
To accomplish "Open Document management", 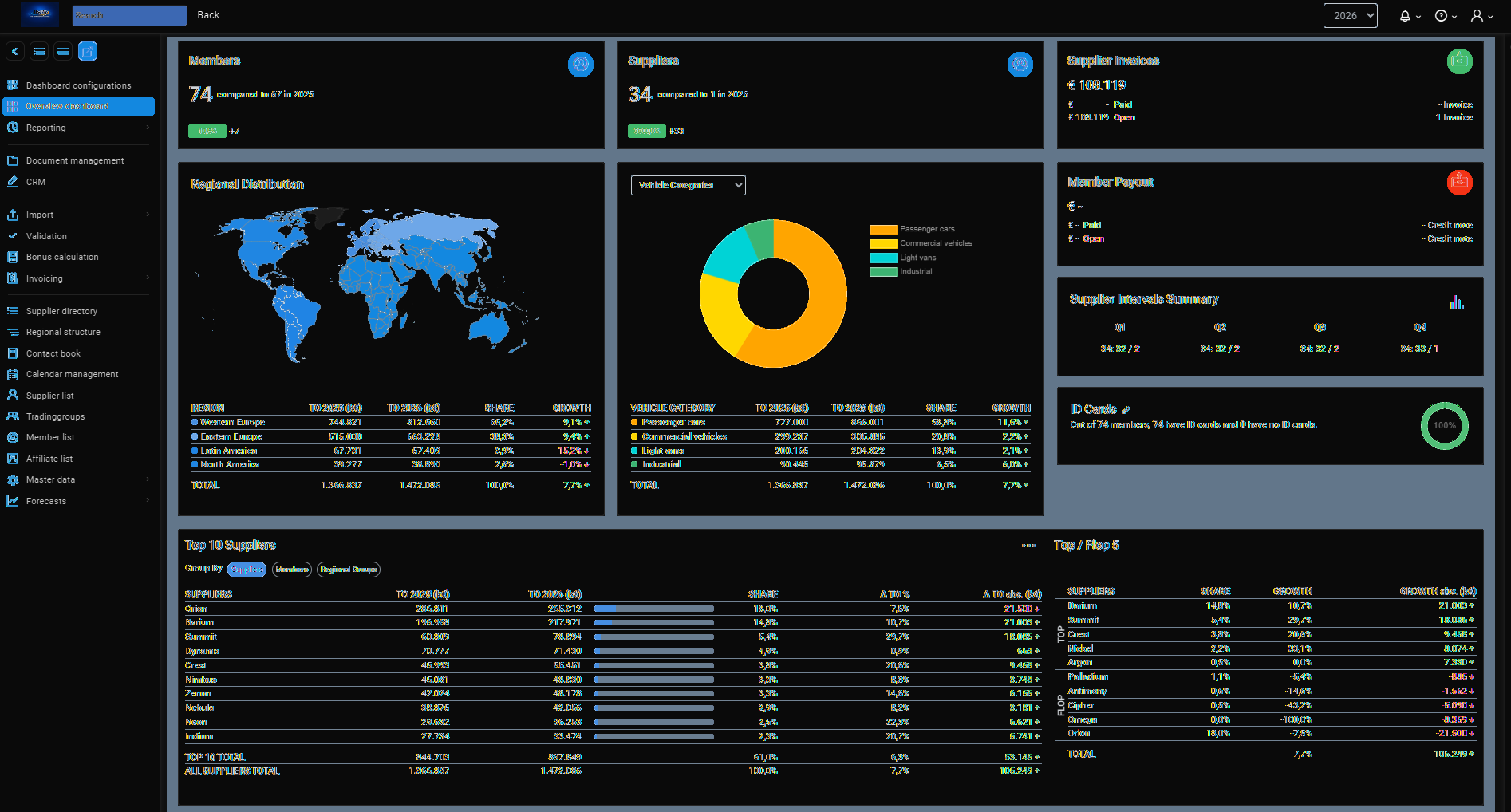I will tap(78, 160).
